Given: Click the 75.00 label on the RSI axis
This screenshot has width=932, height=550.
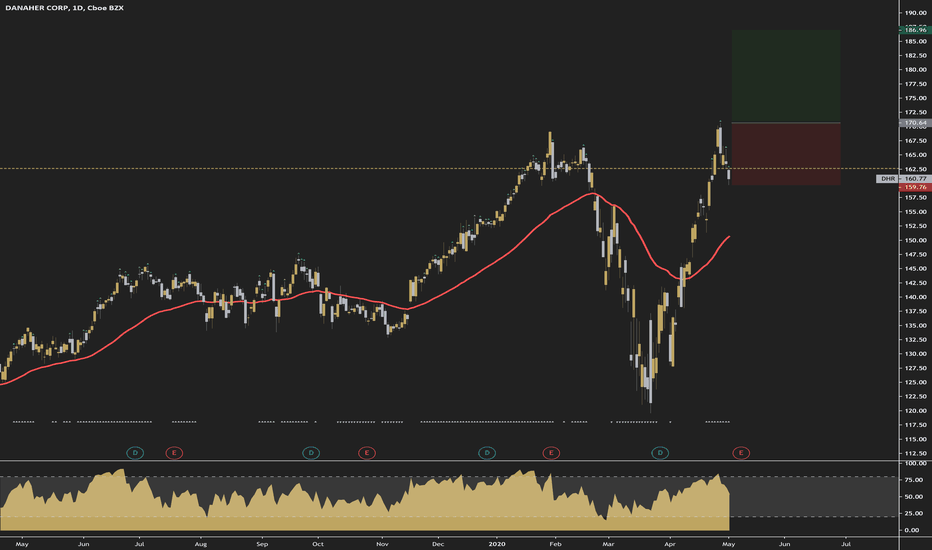Looking at the screenshot, I should click(x=914, y=480).
